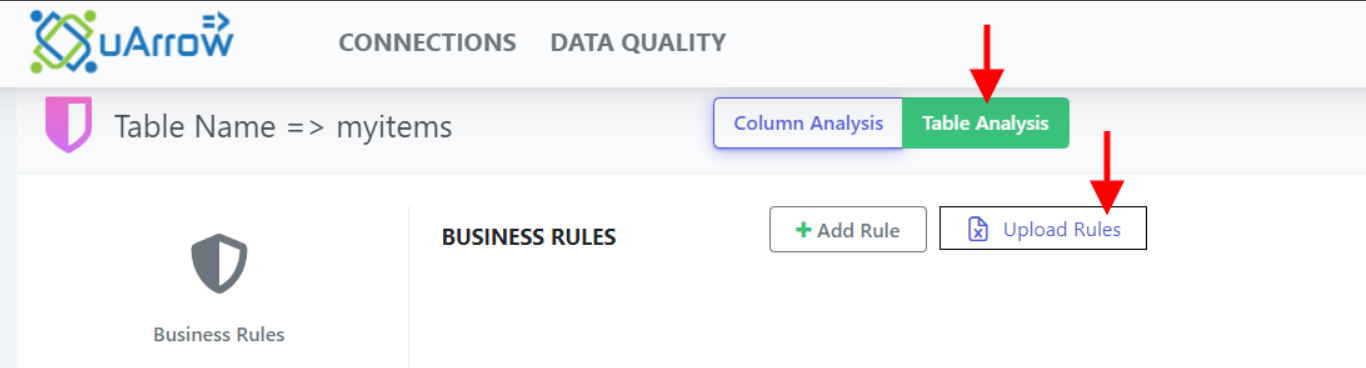Click the Upload Rules button
The image size is (1366, 368).
coord(1043,230)
